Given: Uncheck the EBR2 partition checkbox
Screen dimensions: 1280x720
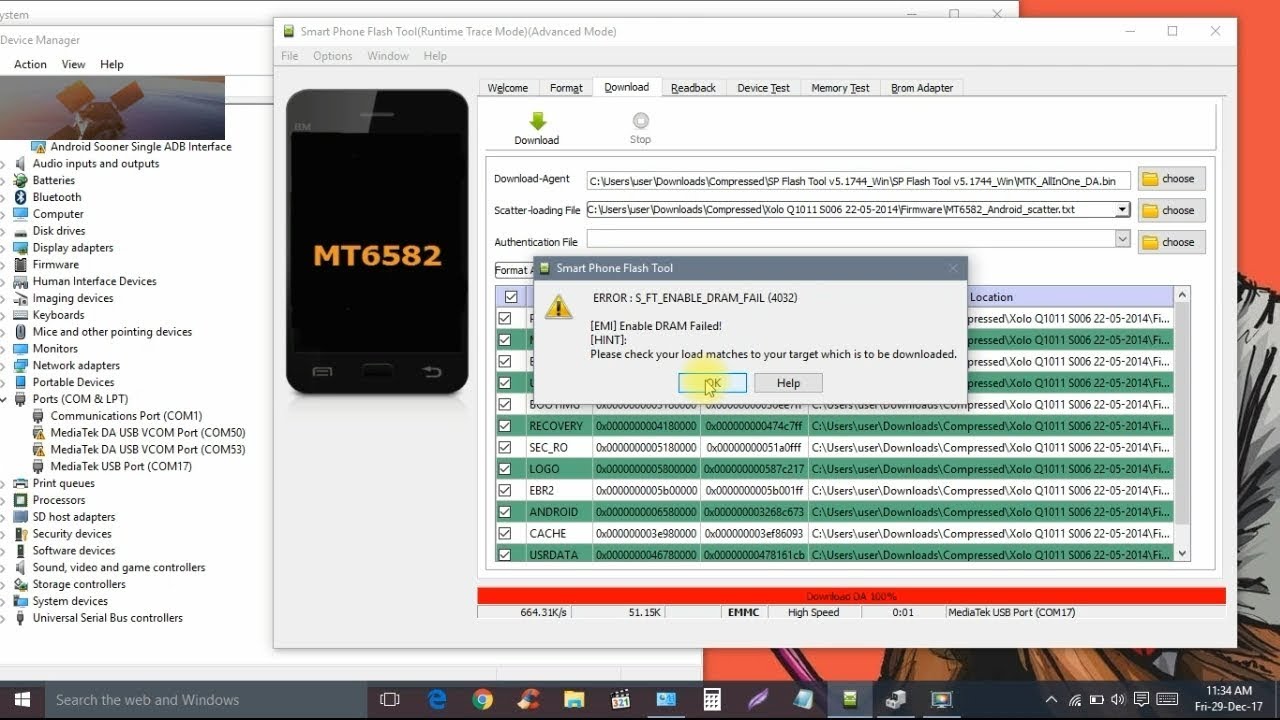Looking at the screenshot, I should [505, 490].
